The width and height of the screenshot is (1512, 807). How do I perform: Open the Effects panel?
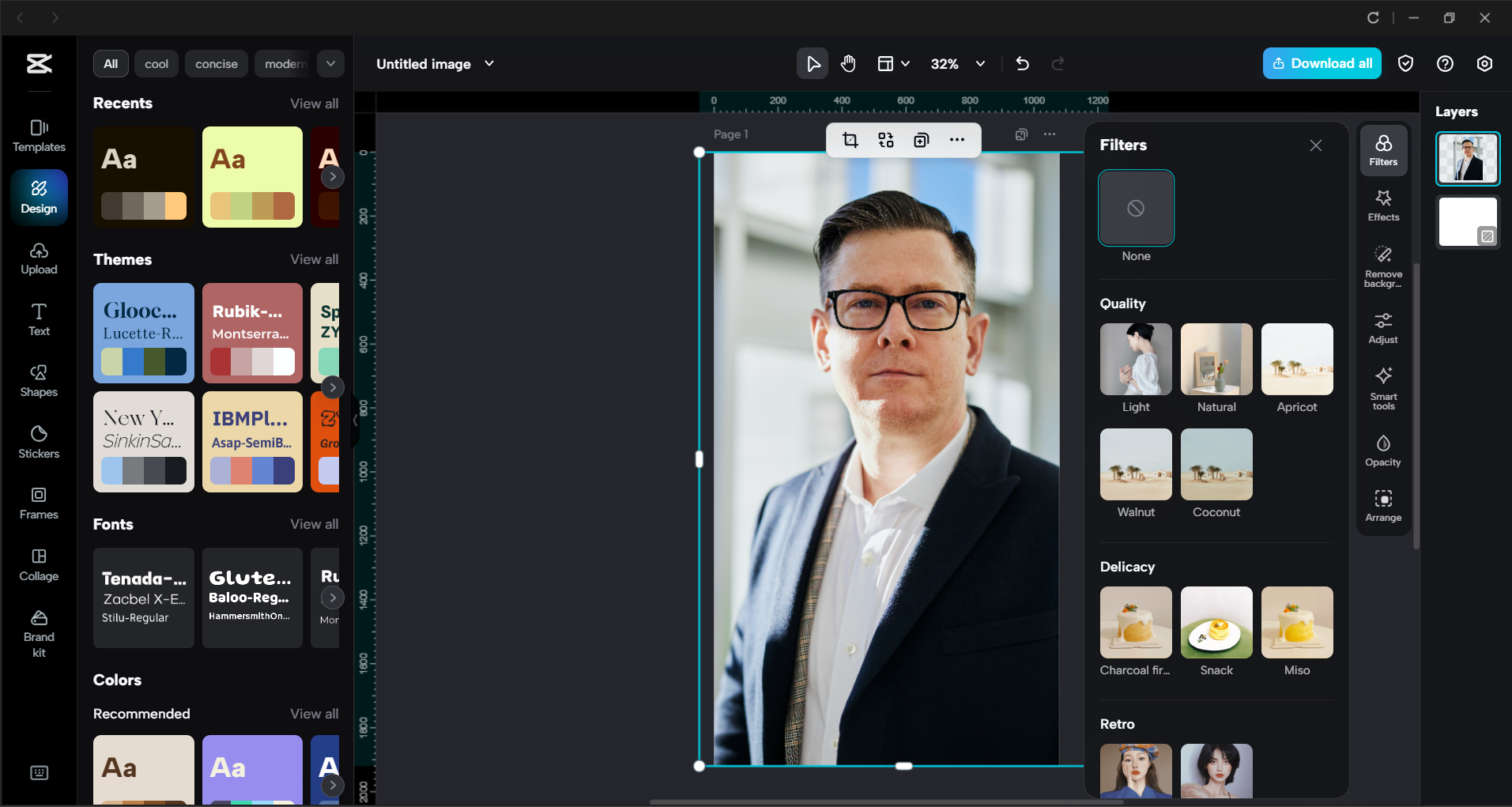pyautogui.click(x=1382, y=204)
